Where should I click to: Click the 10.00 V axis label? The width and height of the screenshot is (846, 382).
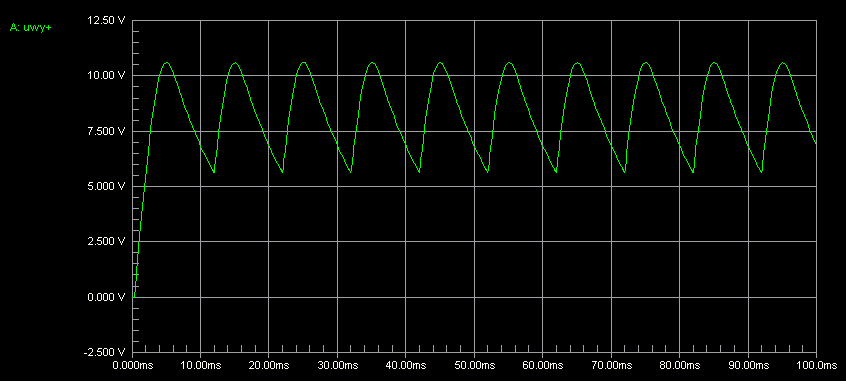pyautogui.click(x=106, y=76)
